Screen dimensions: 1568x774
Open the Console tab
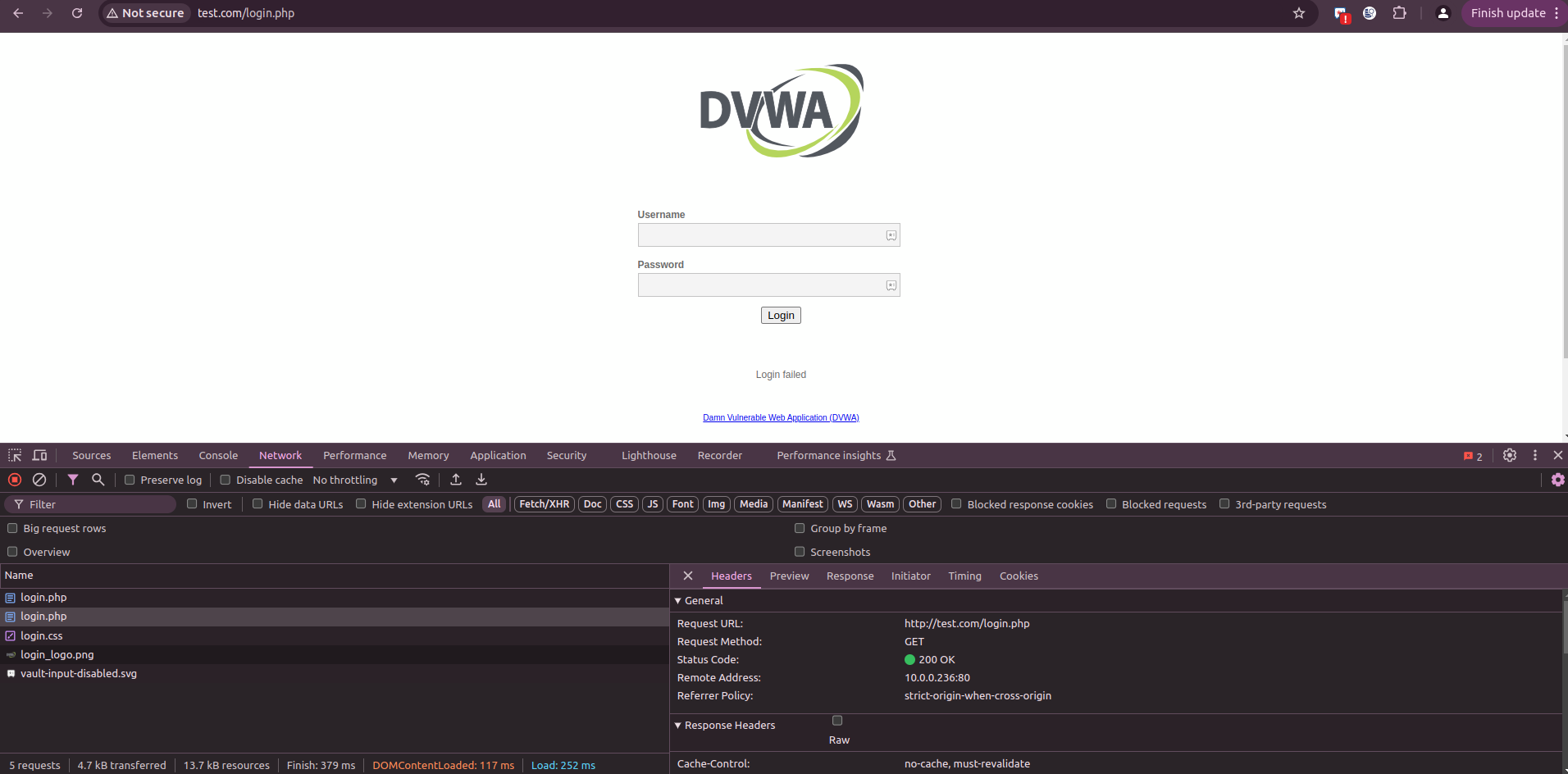pyautogui.click(x=218, y=455)
